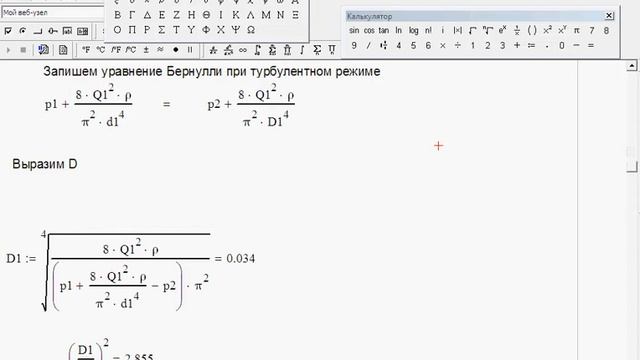Image resolution: width=640 pixels, height=360 pixels.
Task: Insert capital Gamma Γ Greek letter
Action: (x=132, y=15)
